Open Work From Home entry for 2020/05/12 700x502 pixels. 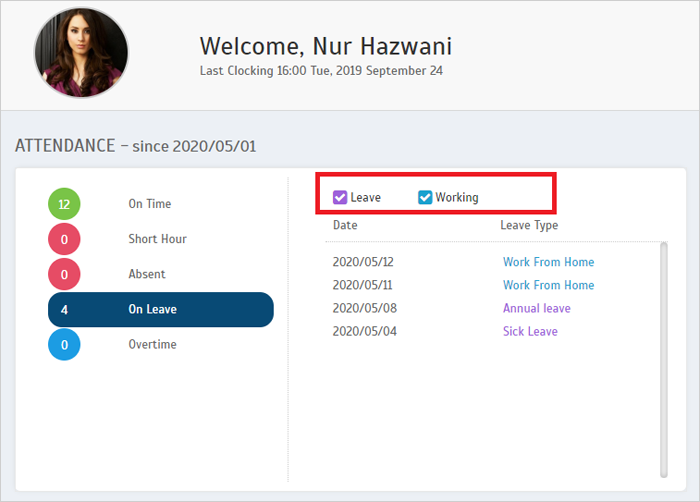548,262
